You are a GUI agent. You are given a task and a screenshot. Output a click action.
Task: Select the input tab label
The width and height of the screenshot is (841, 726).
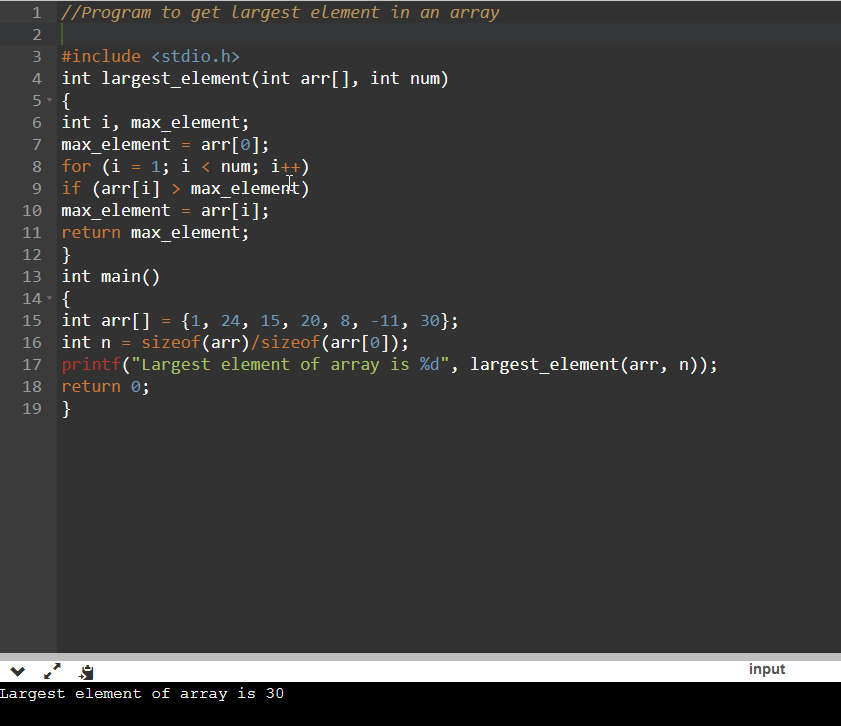point(766,669)
